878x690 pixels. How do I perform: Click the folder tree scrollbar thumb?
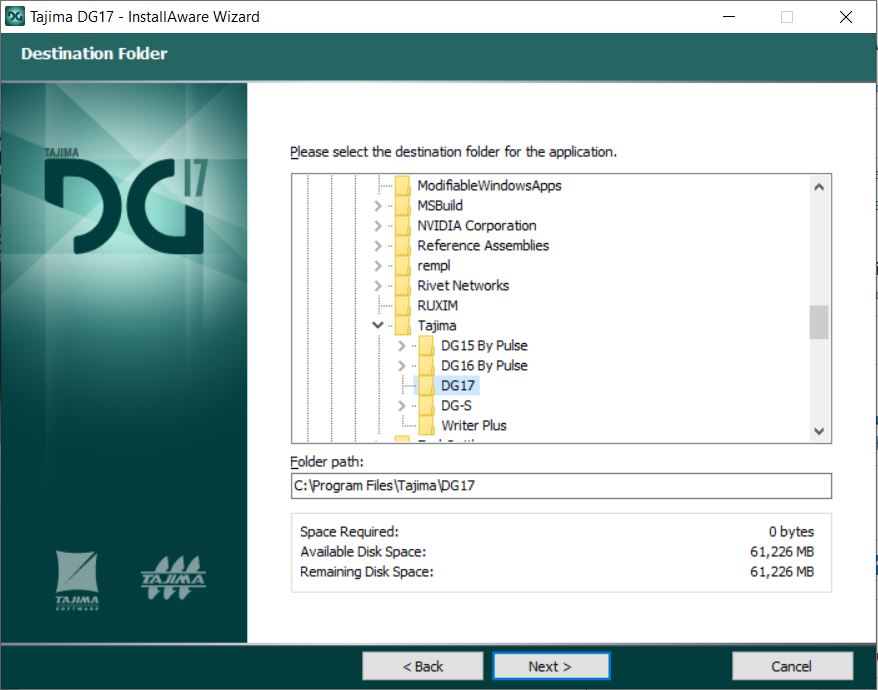(819, 322)
